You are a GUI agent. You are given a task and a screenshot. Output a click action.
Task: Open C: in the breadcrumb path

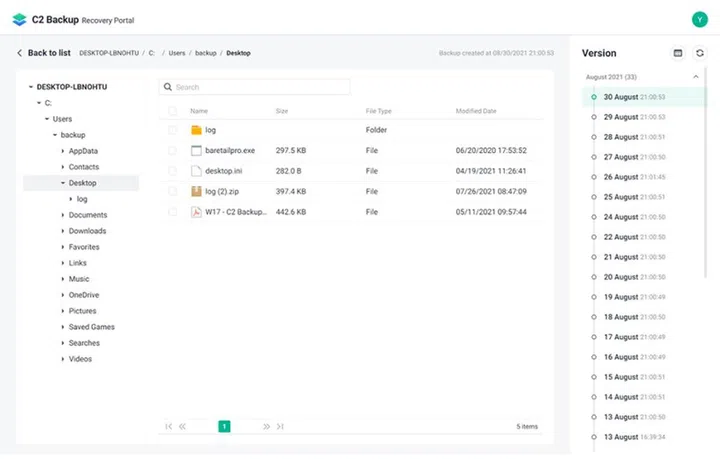[152, 53]
